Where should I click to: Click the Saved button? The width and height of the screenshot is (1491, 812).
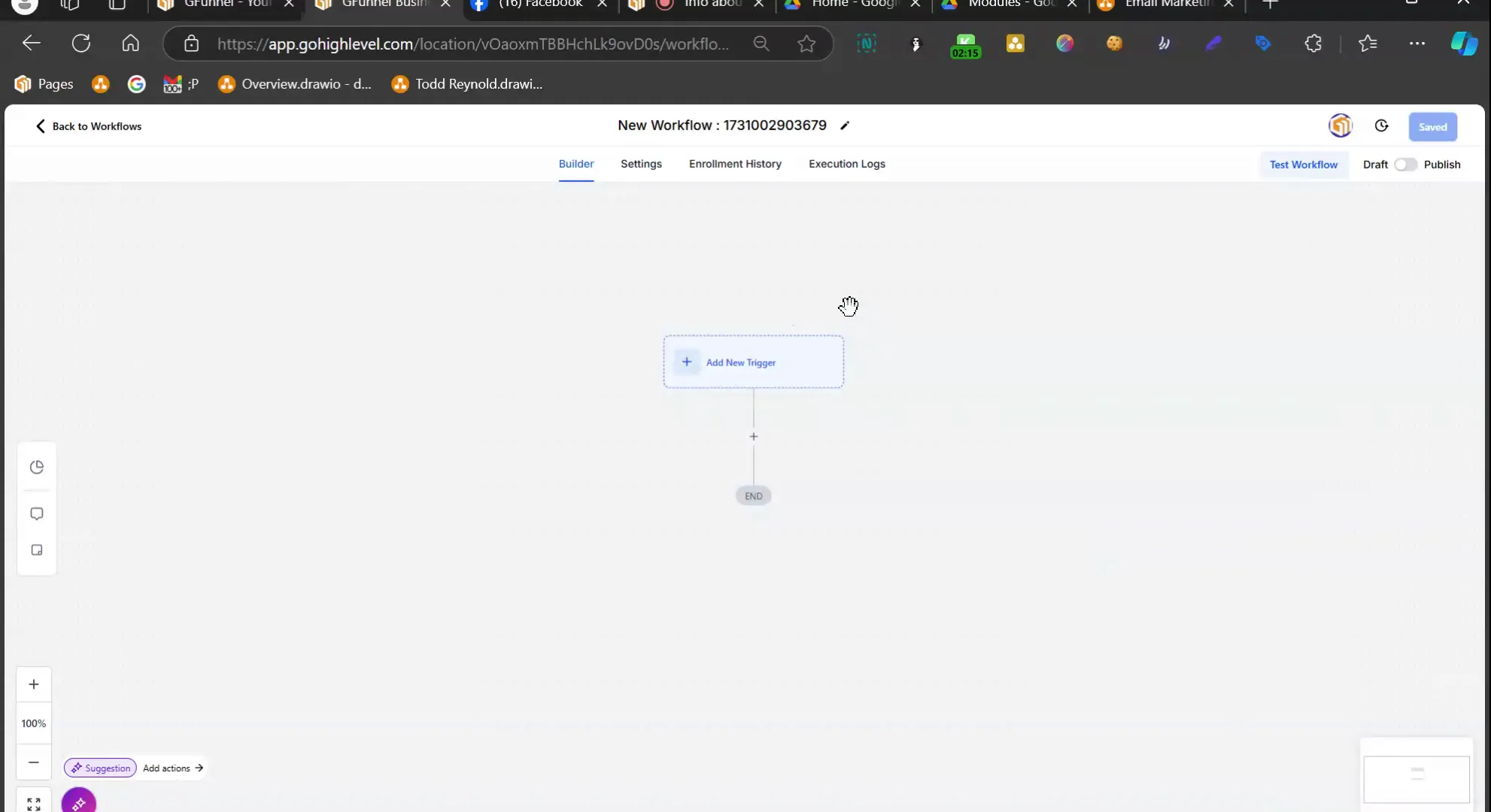(1432, 127)
